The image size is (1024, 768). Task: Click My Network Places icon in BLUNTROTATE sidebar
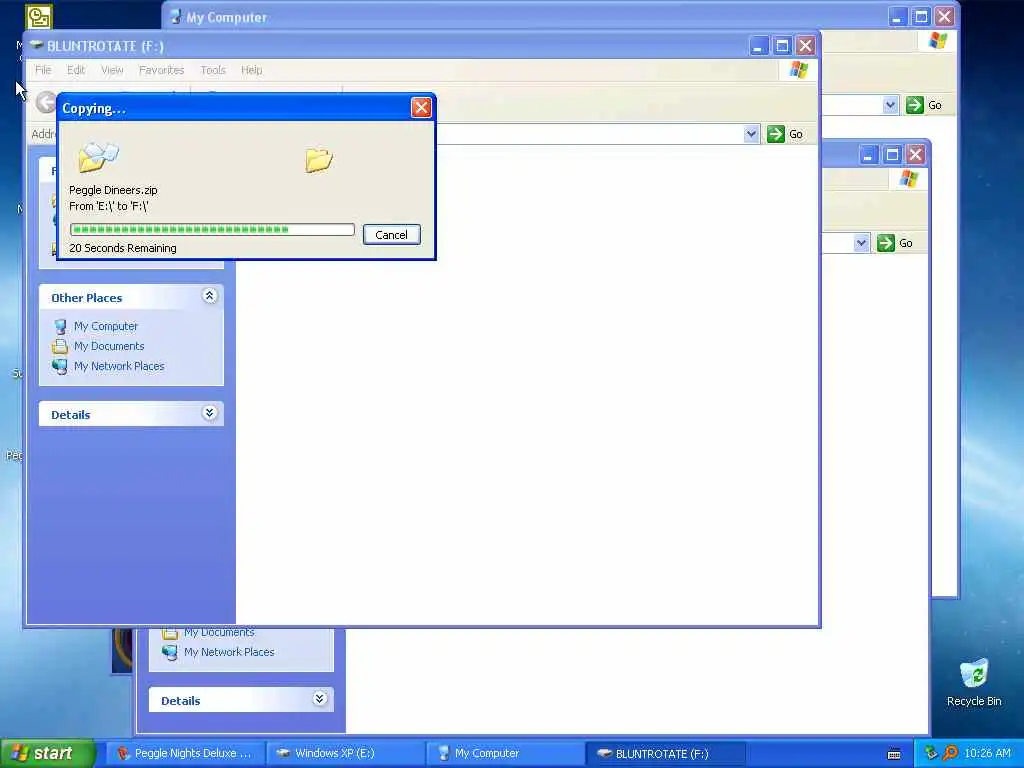click(60, 366)
